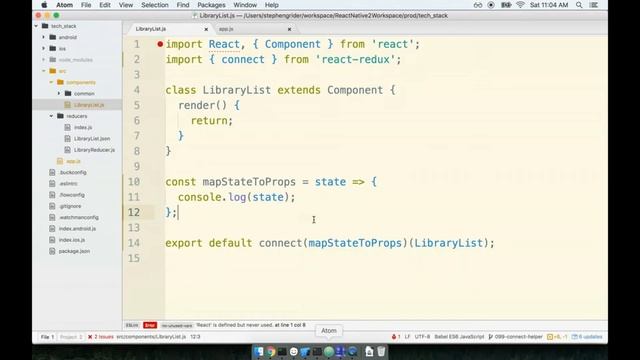
Task: Expand the android folder
Action: 44,37
